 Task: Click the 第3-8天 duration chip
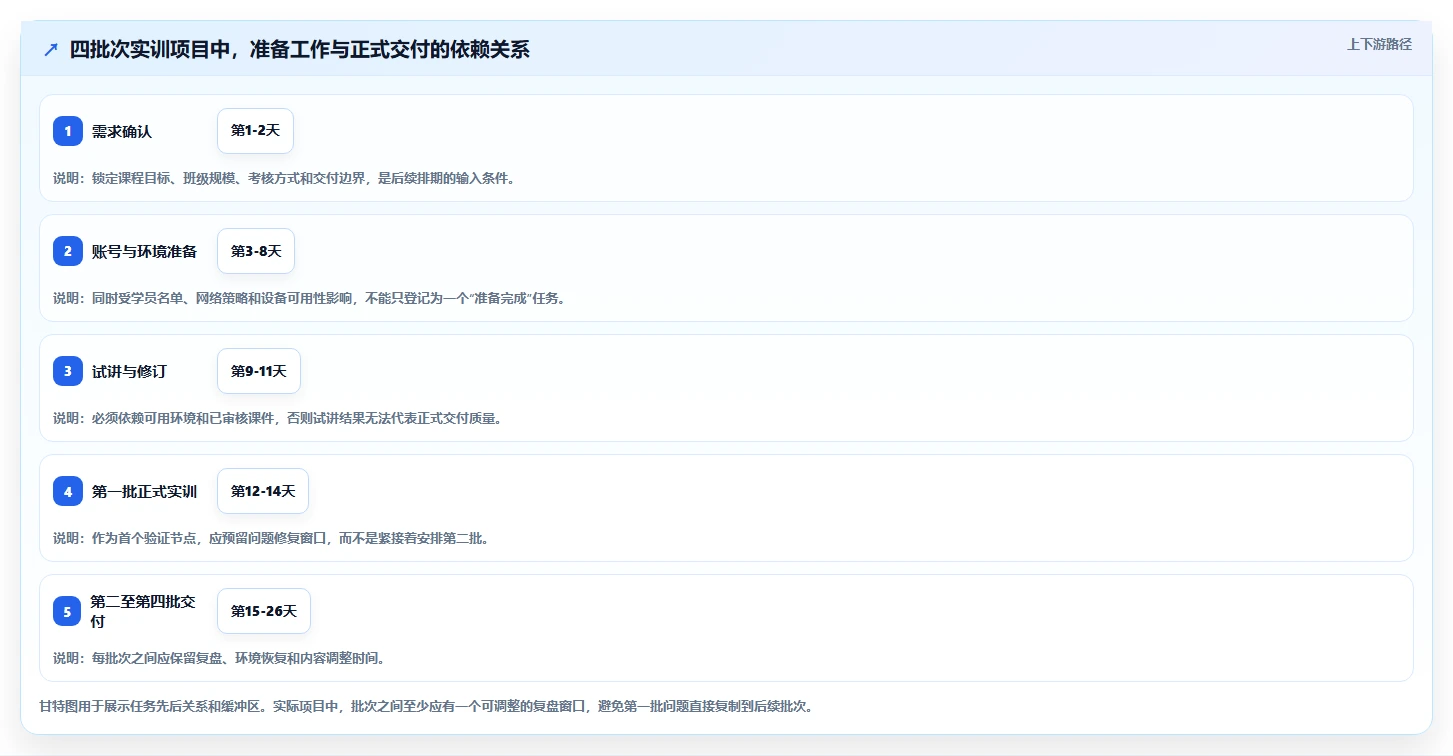coord(256,251)
